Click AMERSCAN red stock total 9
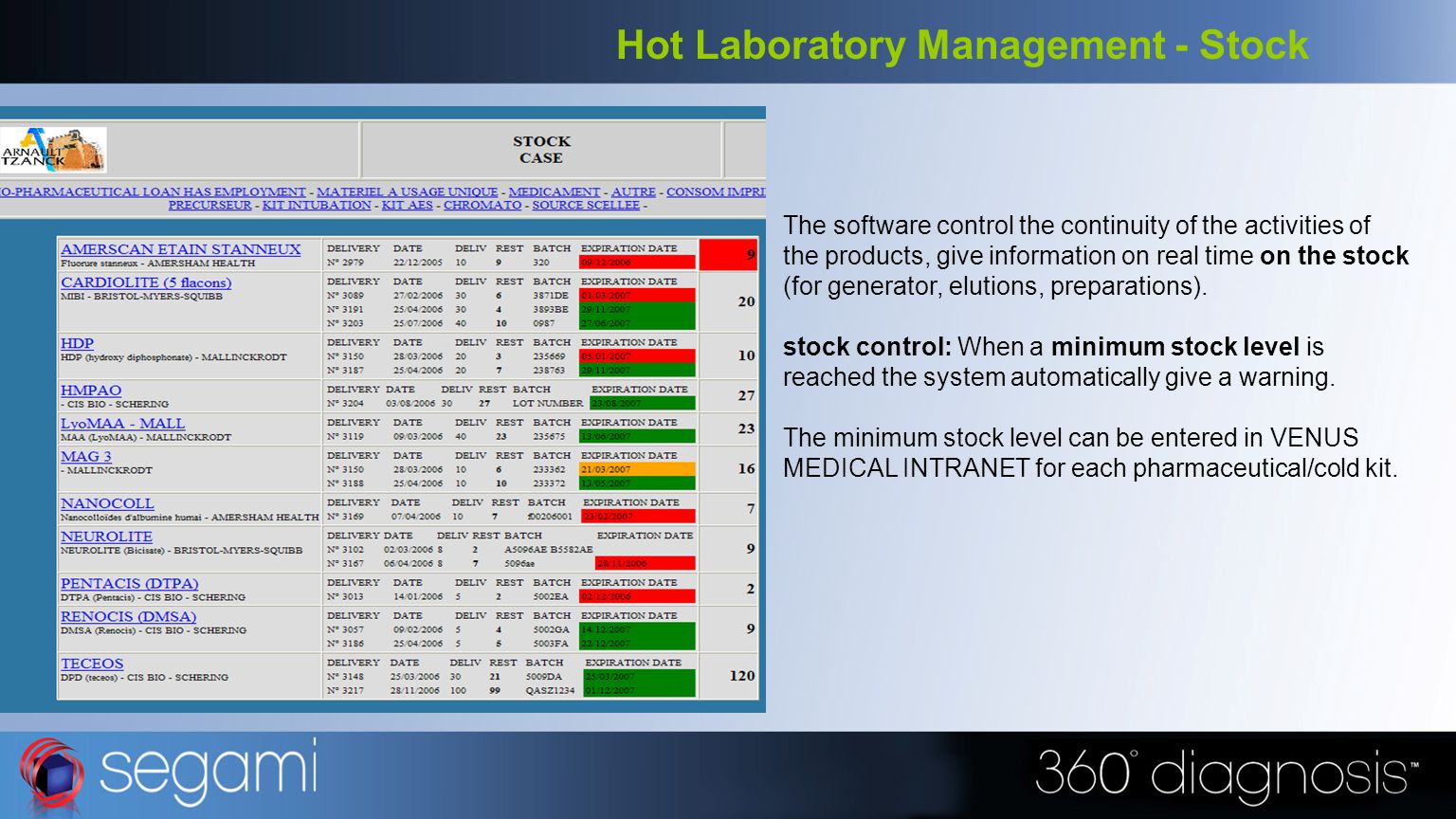Screen dimensions: 1456x819 click(729, 254)
